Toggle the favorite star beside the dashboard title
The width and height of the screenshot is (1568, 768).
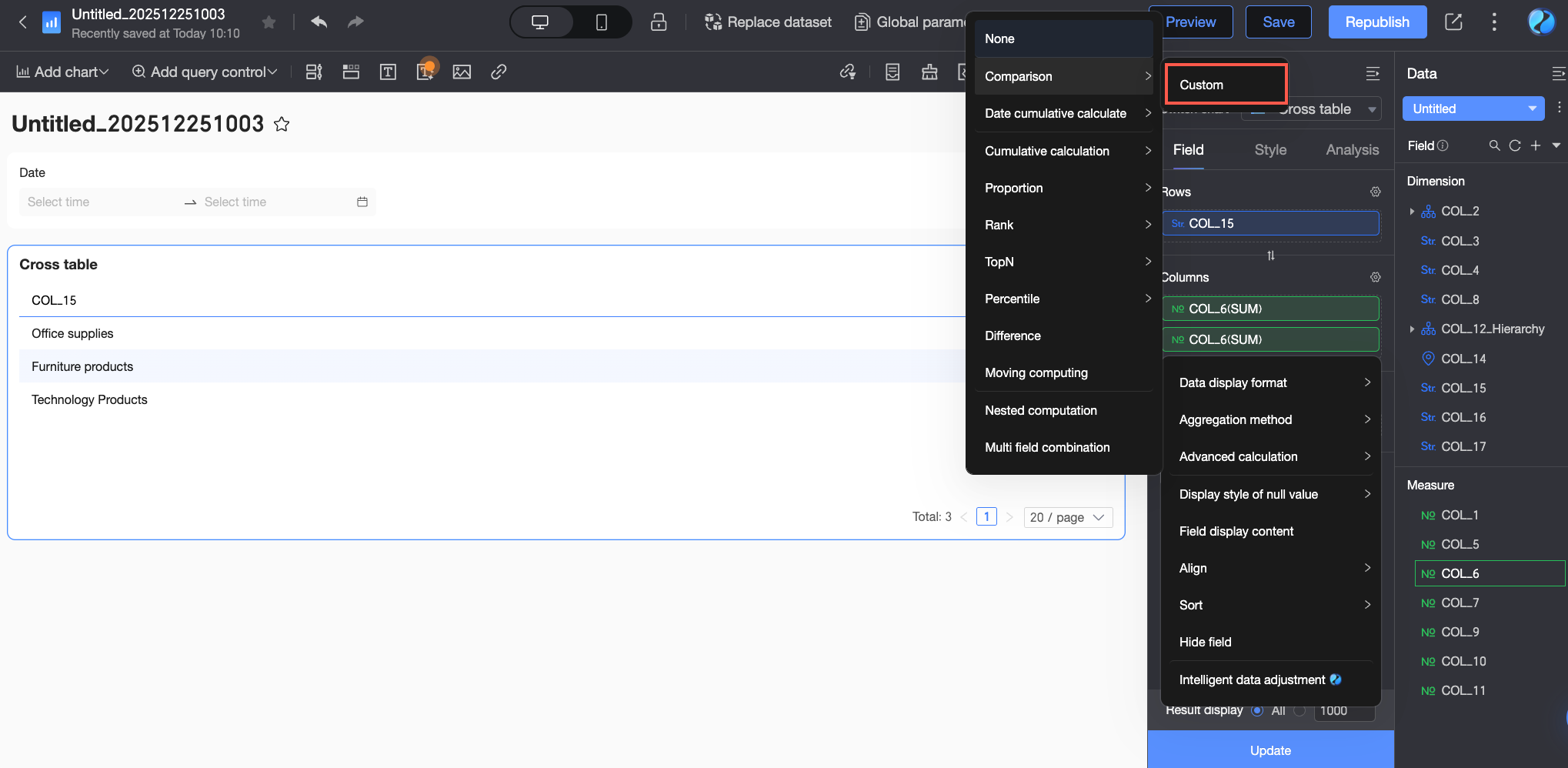point(282,124)
